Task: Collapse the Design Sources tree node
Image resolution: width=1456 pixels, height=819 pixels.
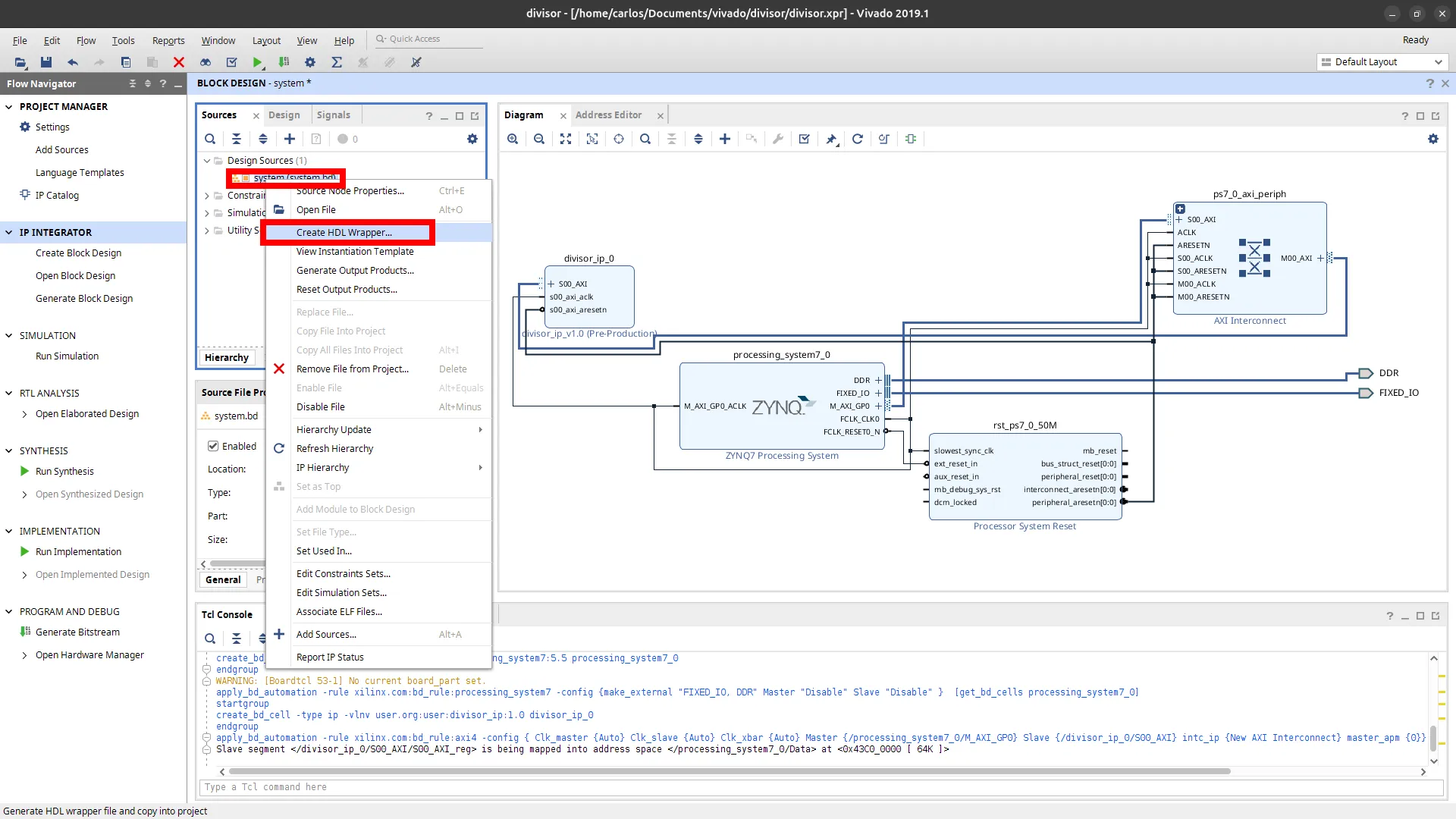Action: click(x=206, y=161)
